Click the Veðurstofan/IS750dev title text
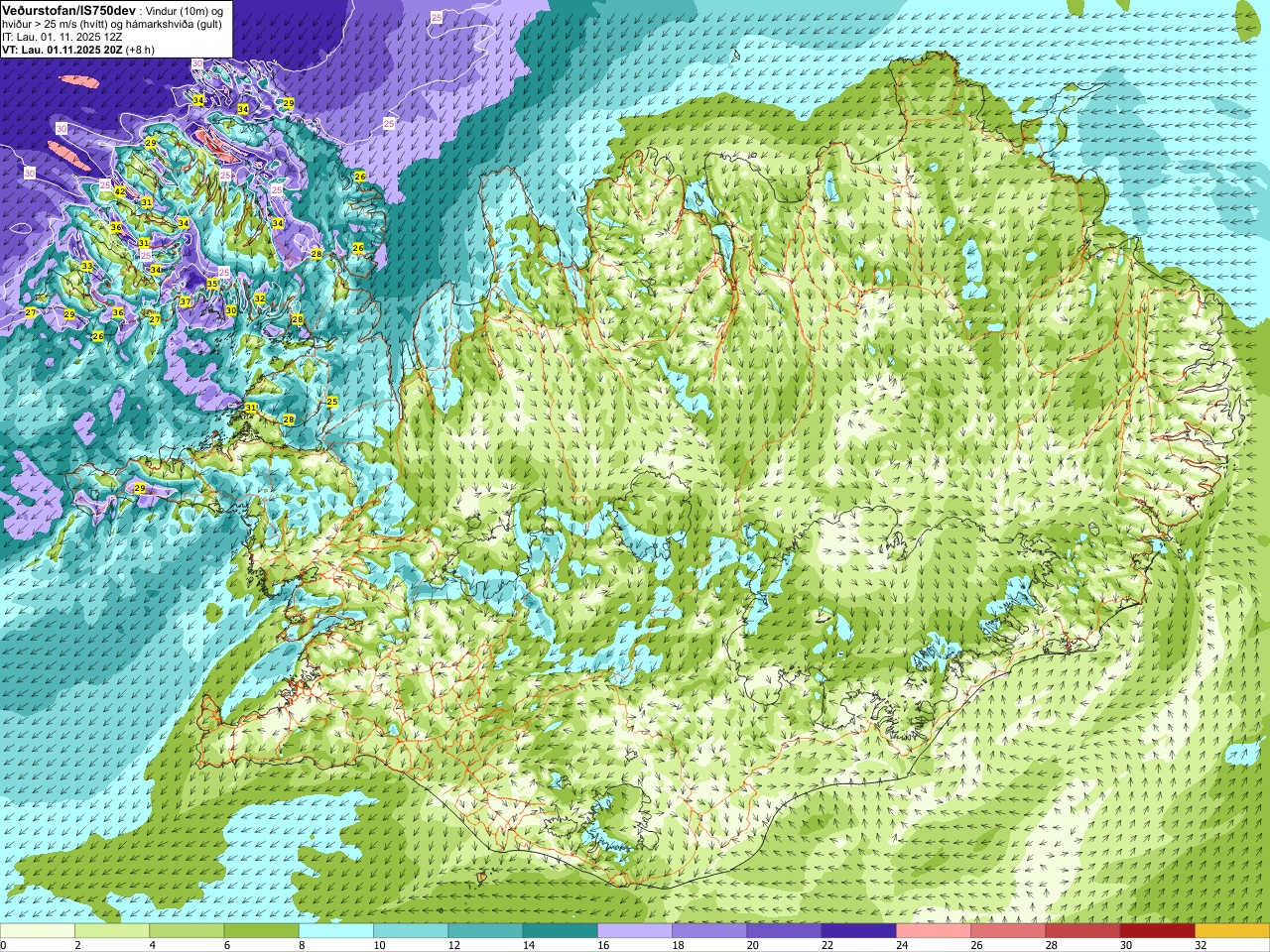The image size is (1270, 952). [x=69, y=9]
